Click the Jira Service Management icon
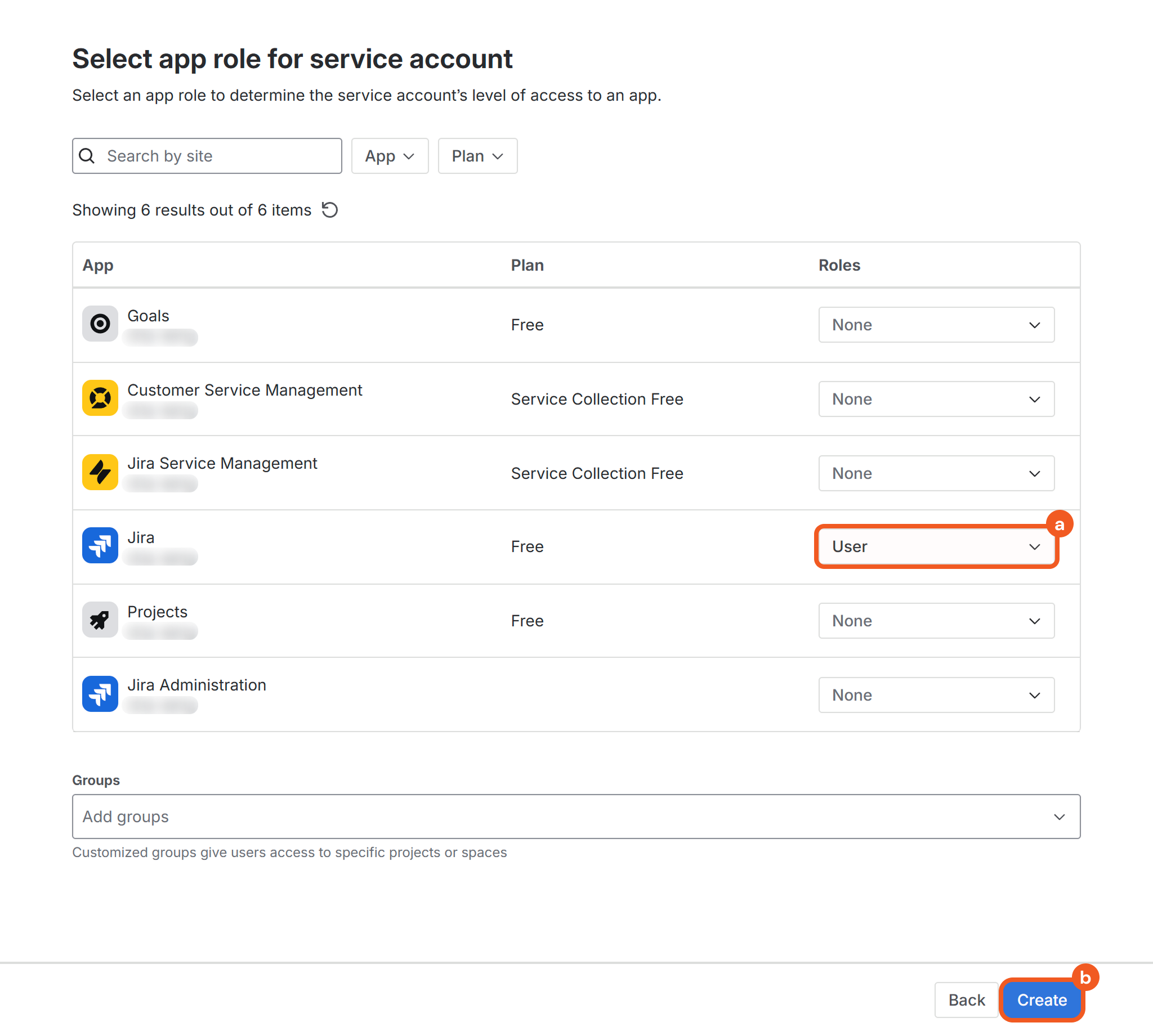This screenshot has height=1036, width=1153. (100, 472)
